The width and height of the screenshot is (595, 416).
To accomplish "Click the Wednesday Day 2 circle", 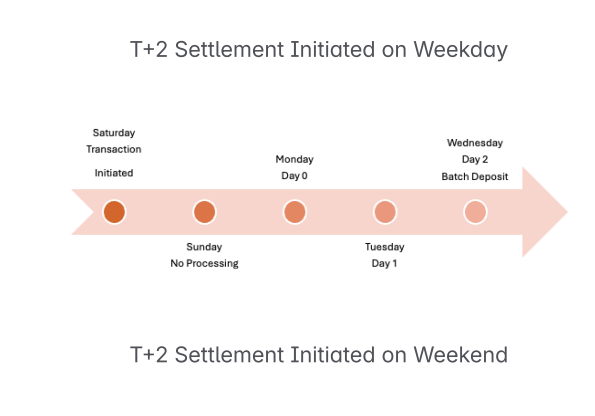I will pyautogui.click(x=475, y=212).
